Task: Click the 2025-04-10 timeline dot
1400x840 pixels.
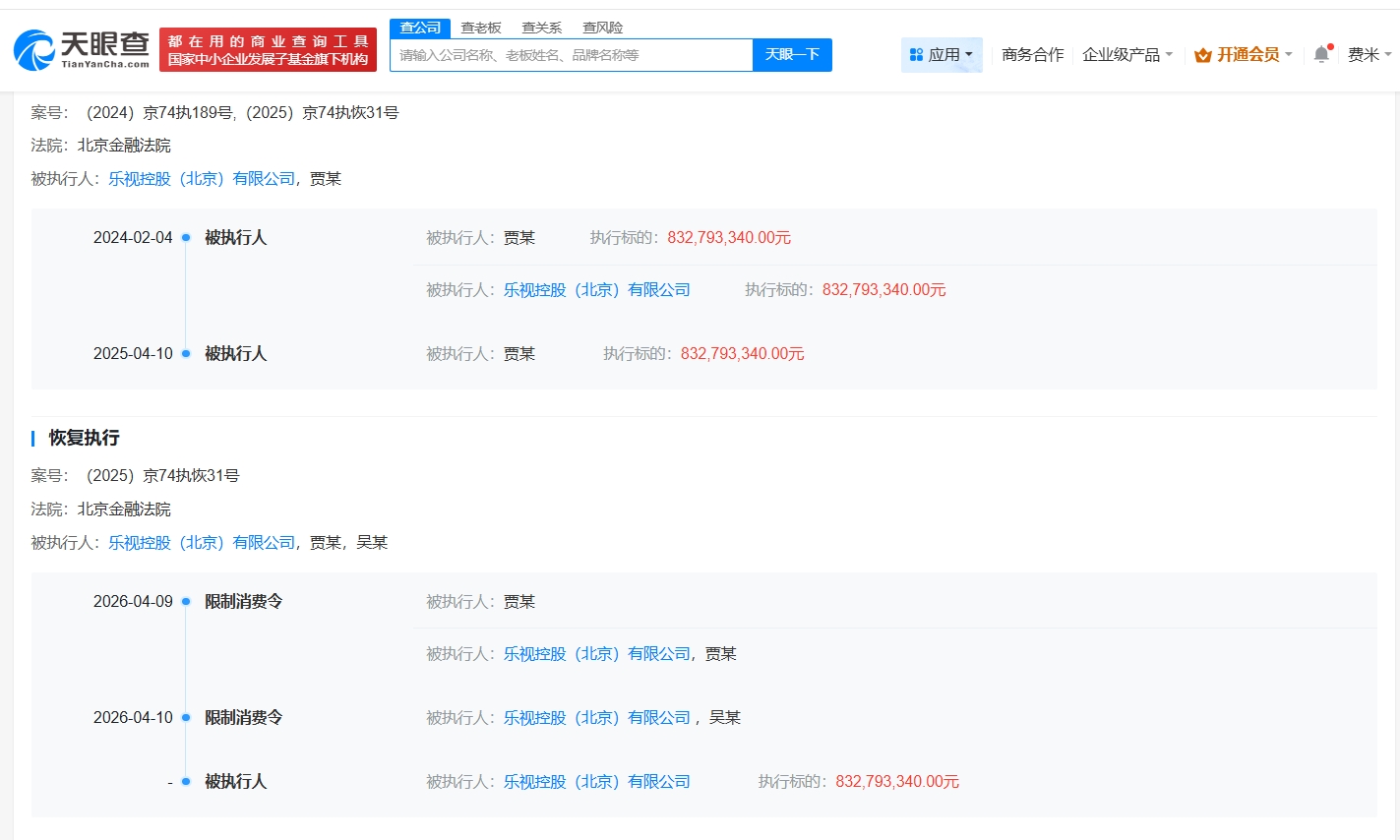Action: coord(186,353)
